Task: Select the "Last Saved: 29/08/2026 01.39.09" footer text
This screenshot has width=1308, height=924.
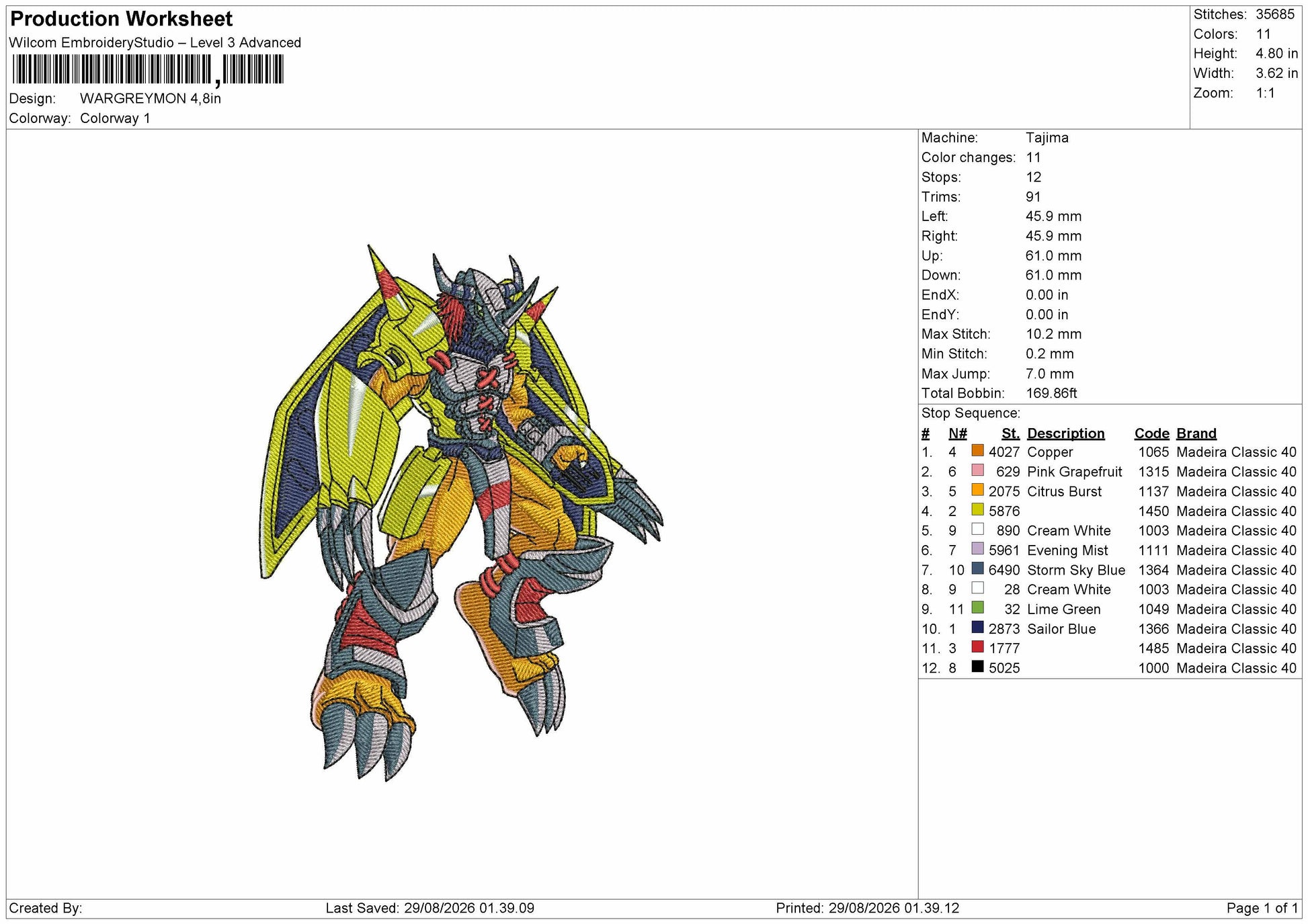Action: tap(430, 909)
